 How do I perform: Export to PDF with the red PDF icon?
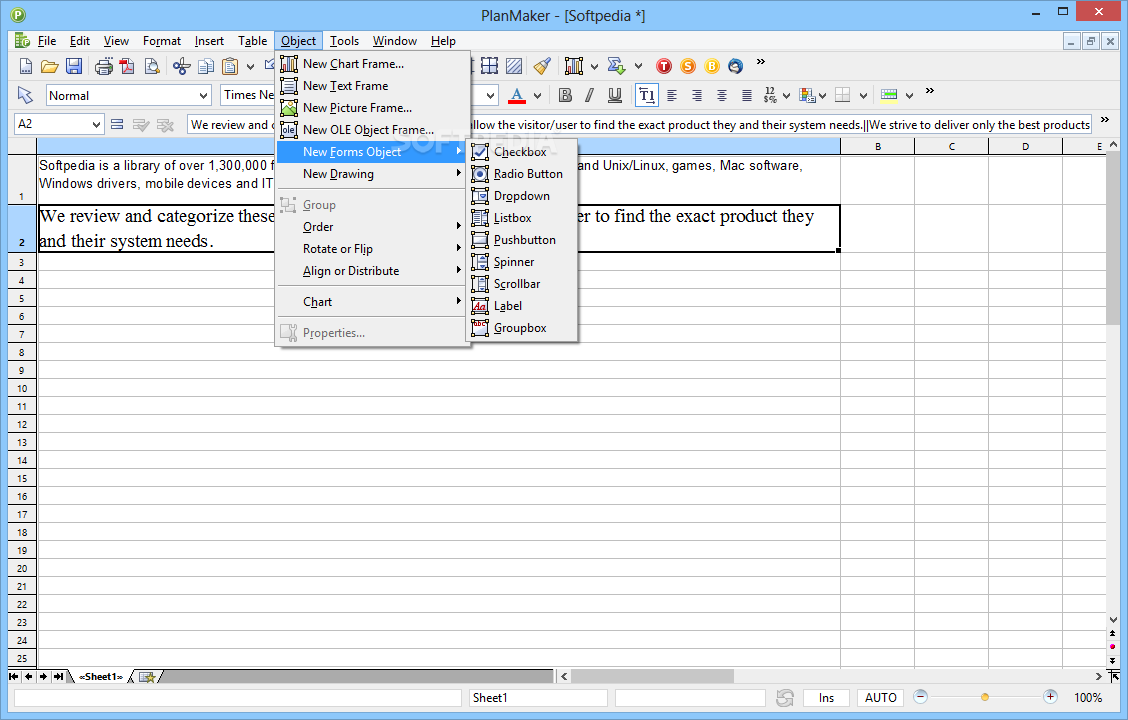[x=127, y=66]
